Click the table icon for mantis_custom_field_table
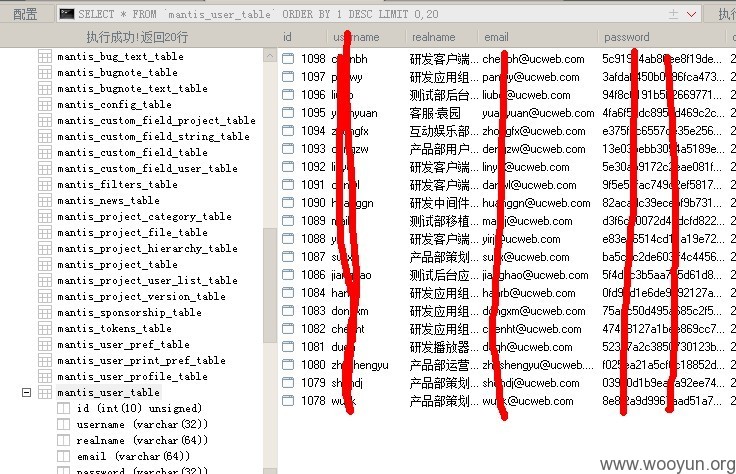 [x=45, y=152]
